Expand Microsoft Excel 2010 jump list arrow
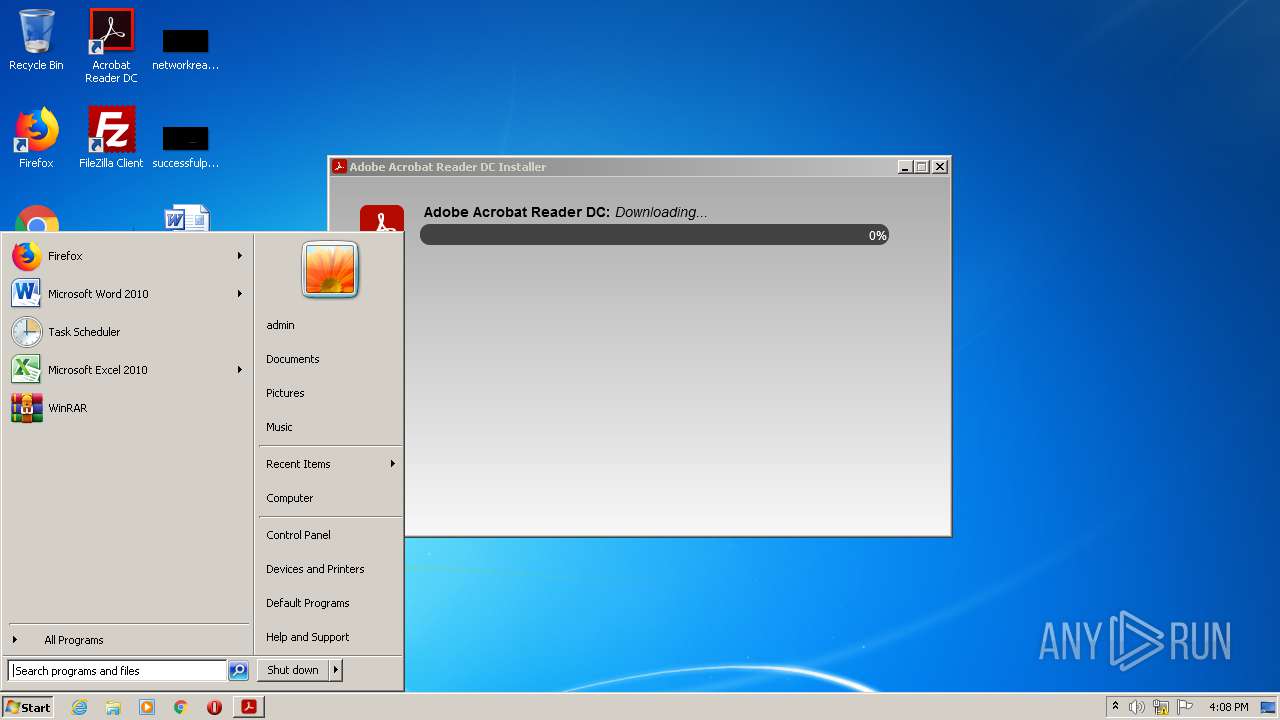The height and width of the screenshot is (720, 1280). 240,370
